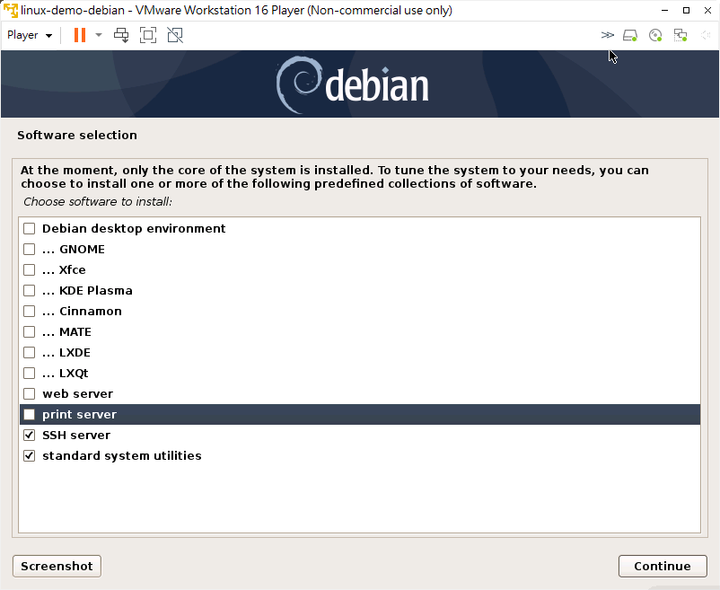720x590 pixels.
Task: Check the LXQt checkbox
Action: click(29, 373)
